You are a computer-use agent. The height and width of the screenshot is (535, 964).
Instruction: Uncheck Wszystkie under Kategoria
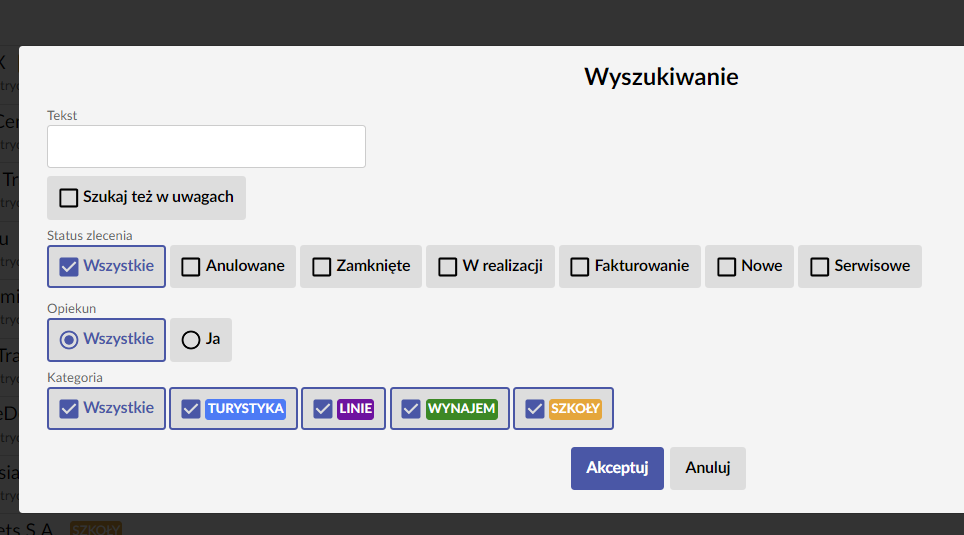(x=106, y=408)
